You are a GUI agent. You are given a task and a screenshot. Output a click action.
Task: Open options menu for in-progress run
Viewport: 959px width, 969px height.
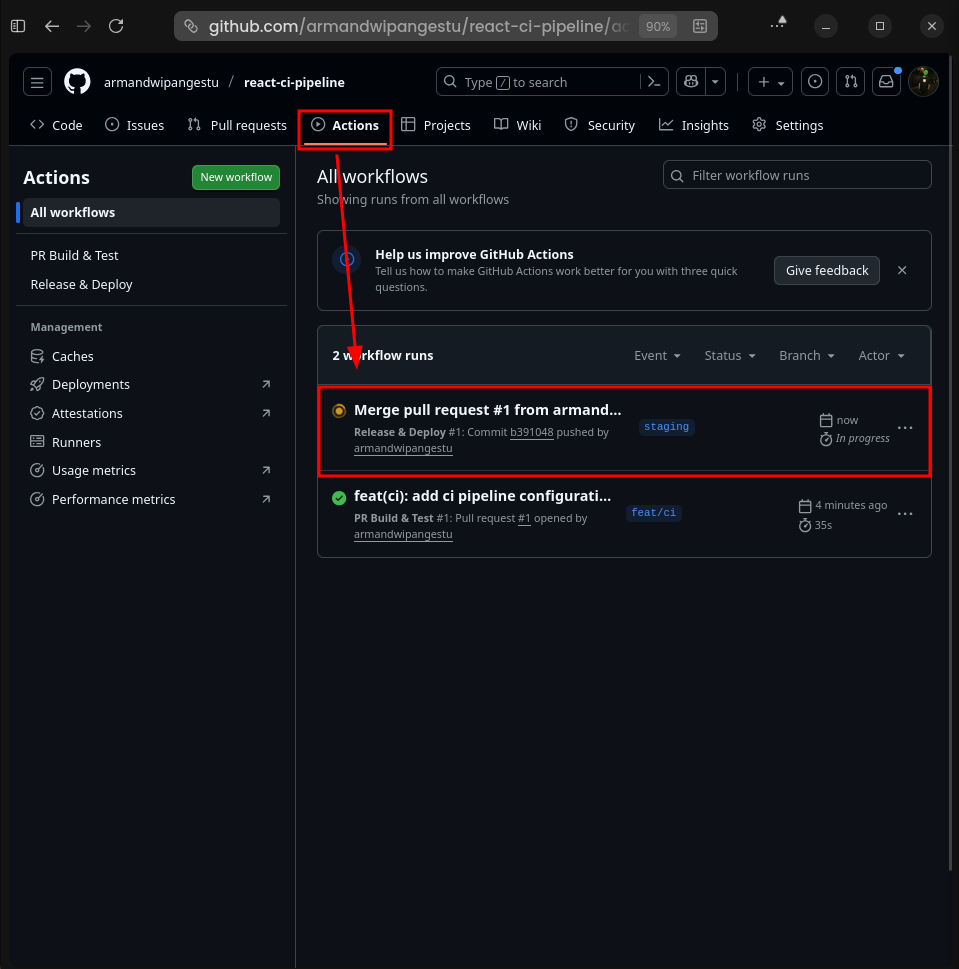905,428
